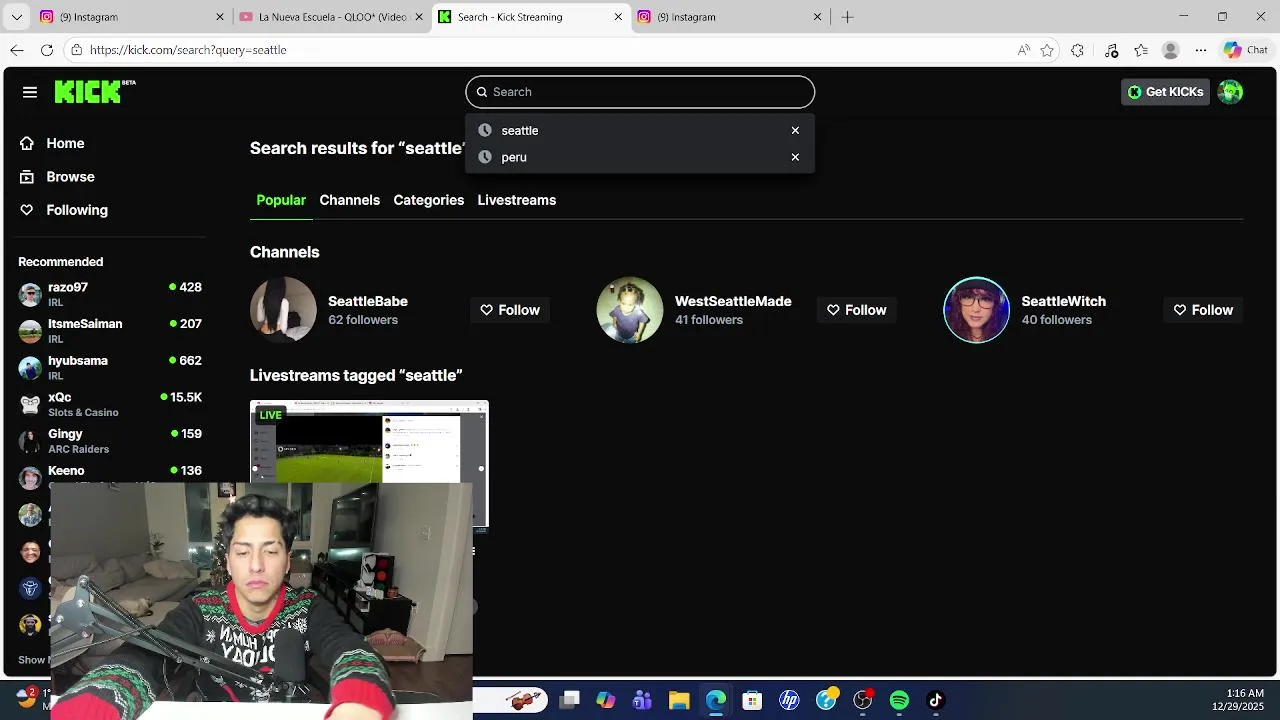
Task: Switch to second Instagram tab
Action: pos(730,17)
